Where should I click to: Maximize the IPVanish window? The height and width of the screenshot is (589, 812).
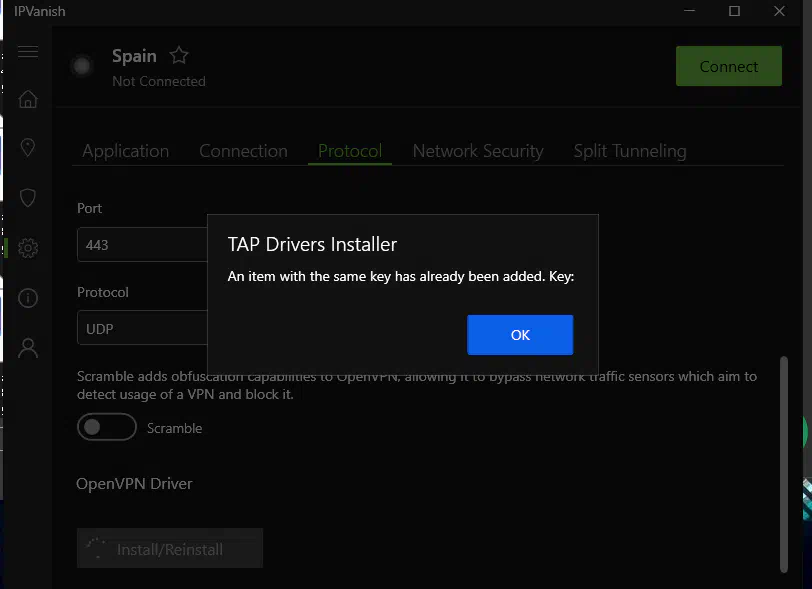pos(734,11)
